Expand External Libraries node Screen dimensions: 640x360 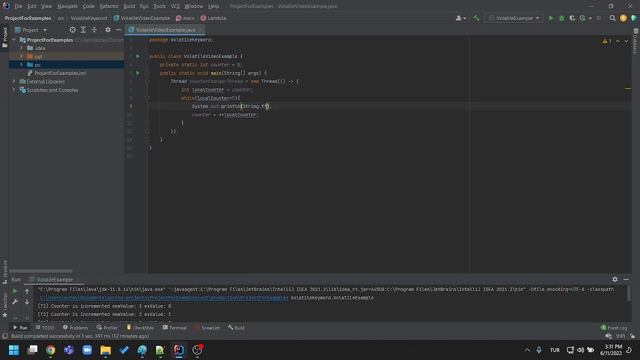pyautogui.click(x=14, y=81)
